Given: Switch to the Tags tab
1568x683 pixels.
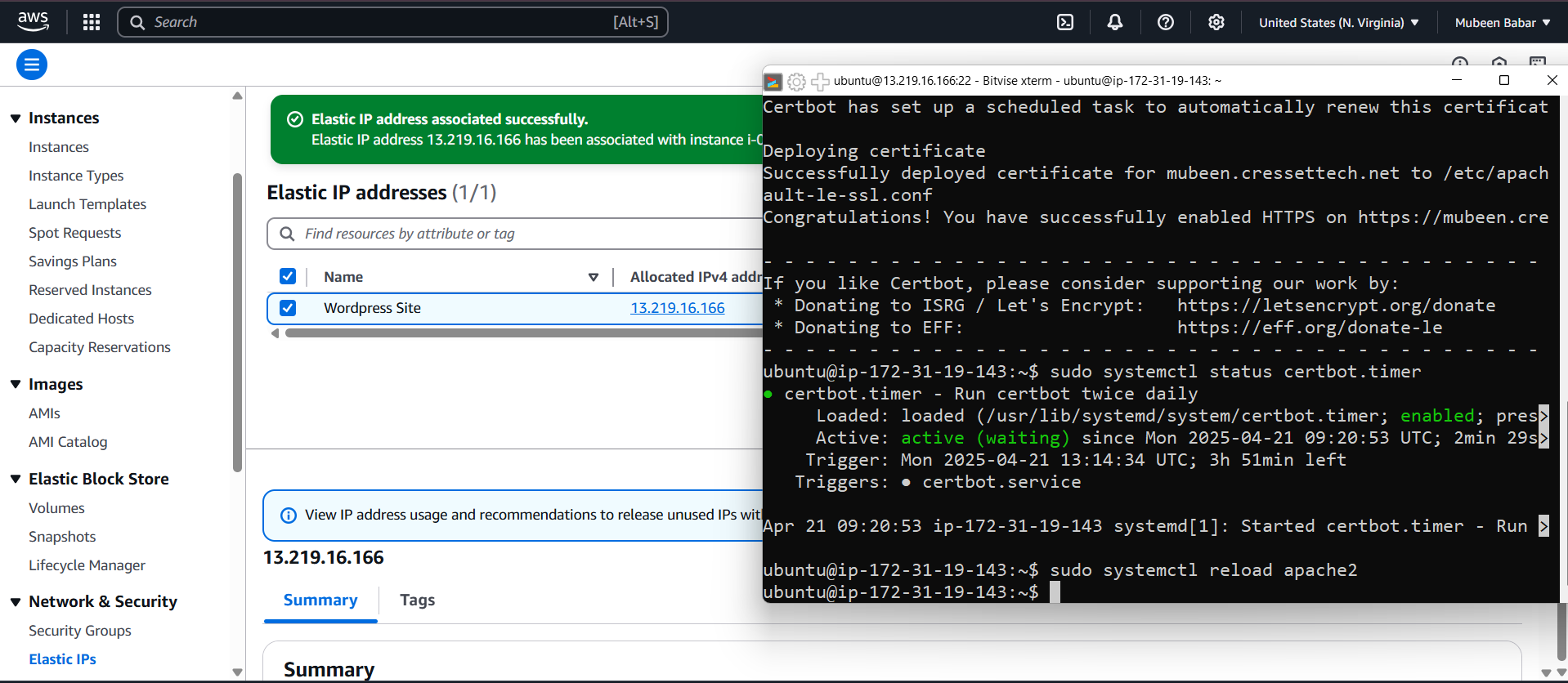Looking at the screenshot, I should pyautogui.click(x=417, y=600).
